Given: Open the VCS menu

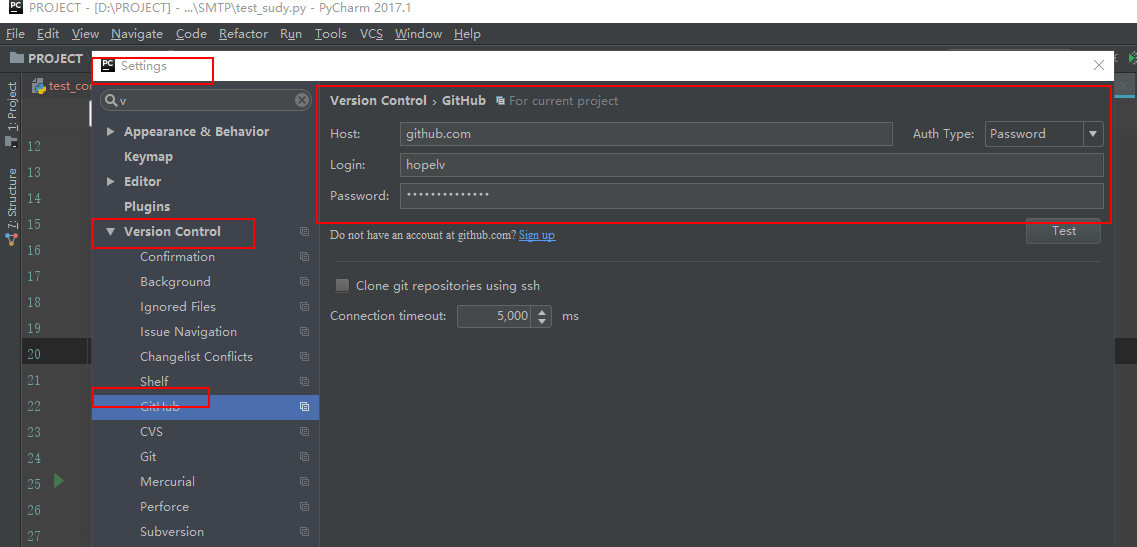Looking at the screenshot, I should pyautogui.click(x=371, y=33).
